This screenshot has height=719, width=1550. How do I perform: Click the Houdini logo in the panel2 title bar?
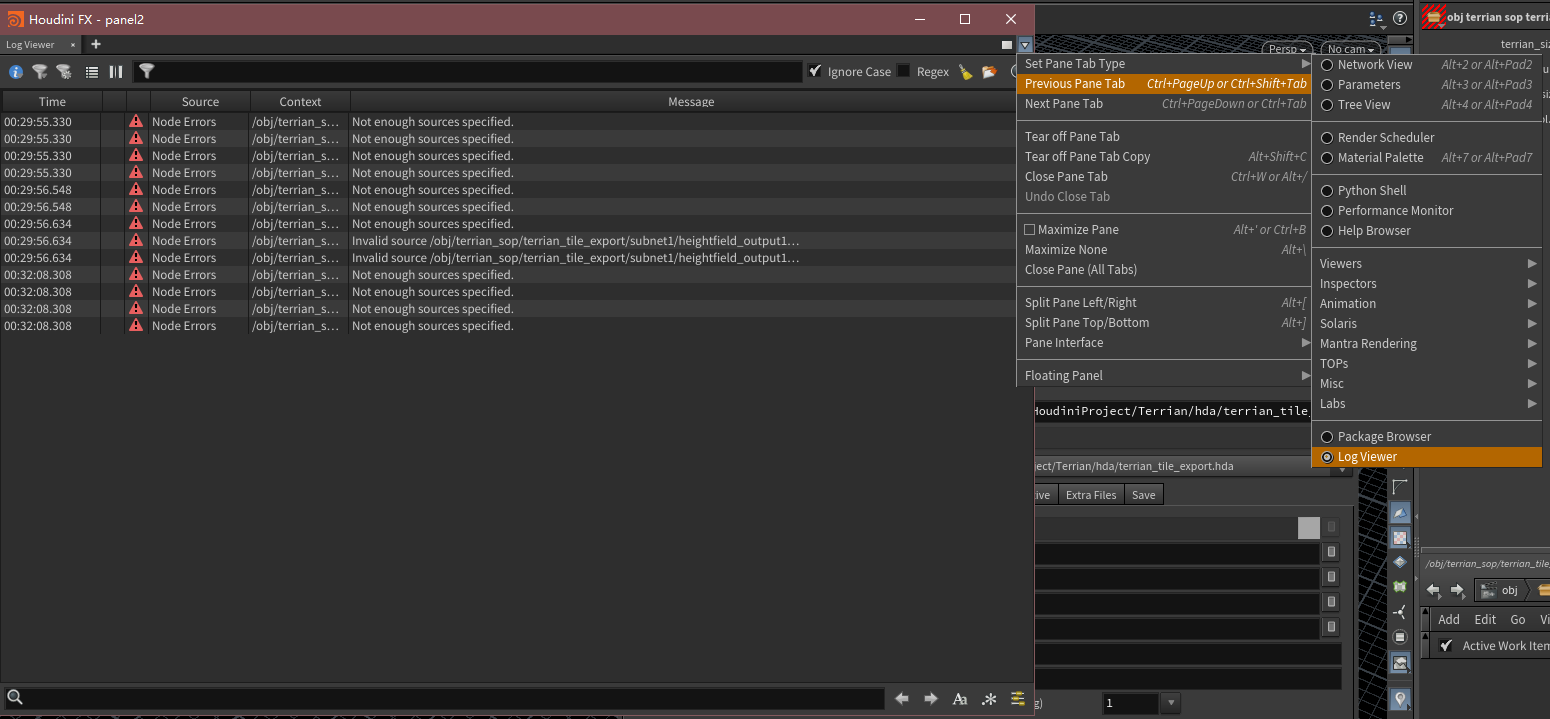pos(16,19)
